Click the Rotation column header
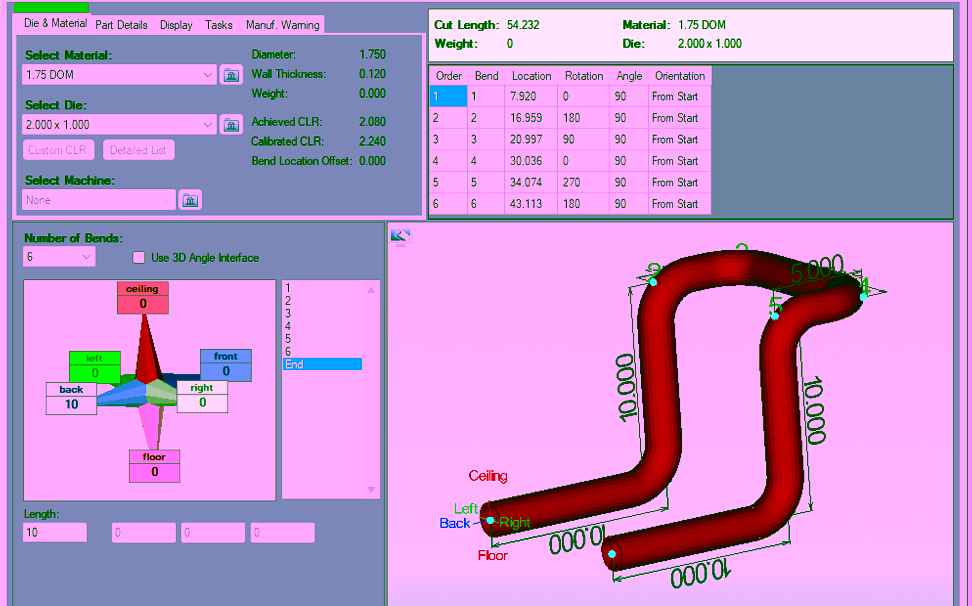 583,76
